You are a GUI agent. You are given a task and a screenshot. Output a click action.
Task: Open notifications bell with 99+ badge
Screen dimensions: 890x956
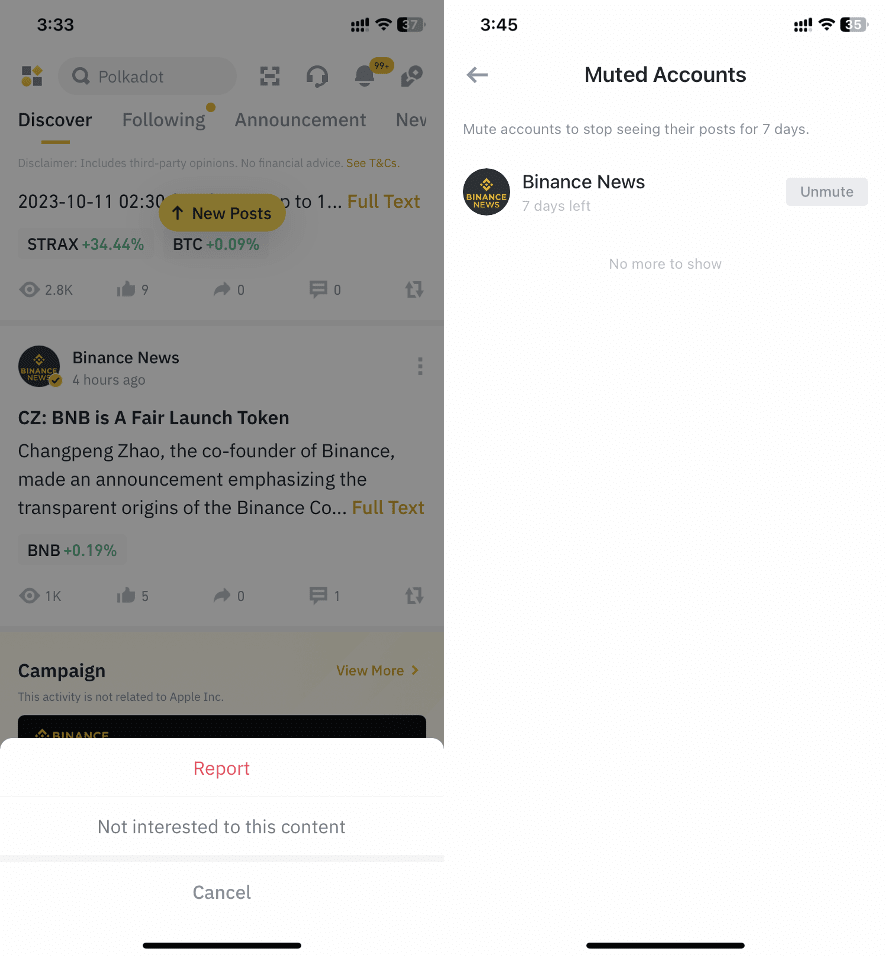(365, 76)
